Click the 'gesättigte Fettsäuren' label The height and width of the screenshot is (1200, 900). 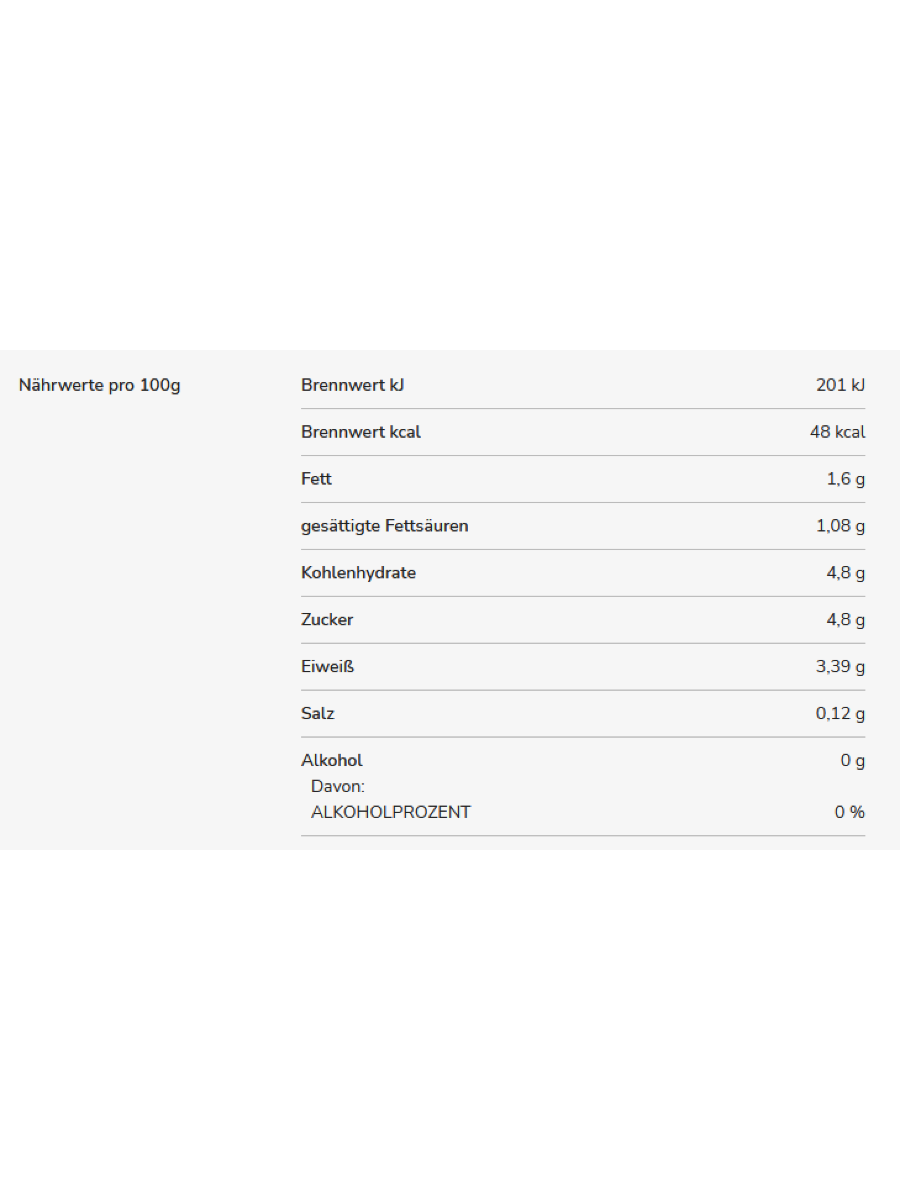[384, 526]
